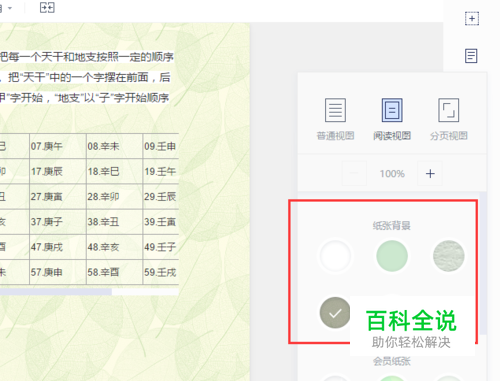Click the document view icon in sidebar
500x381 pixels.
click(471, 56)
